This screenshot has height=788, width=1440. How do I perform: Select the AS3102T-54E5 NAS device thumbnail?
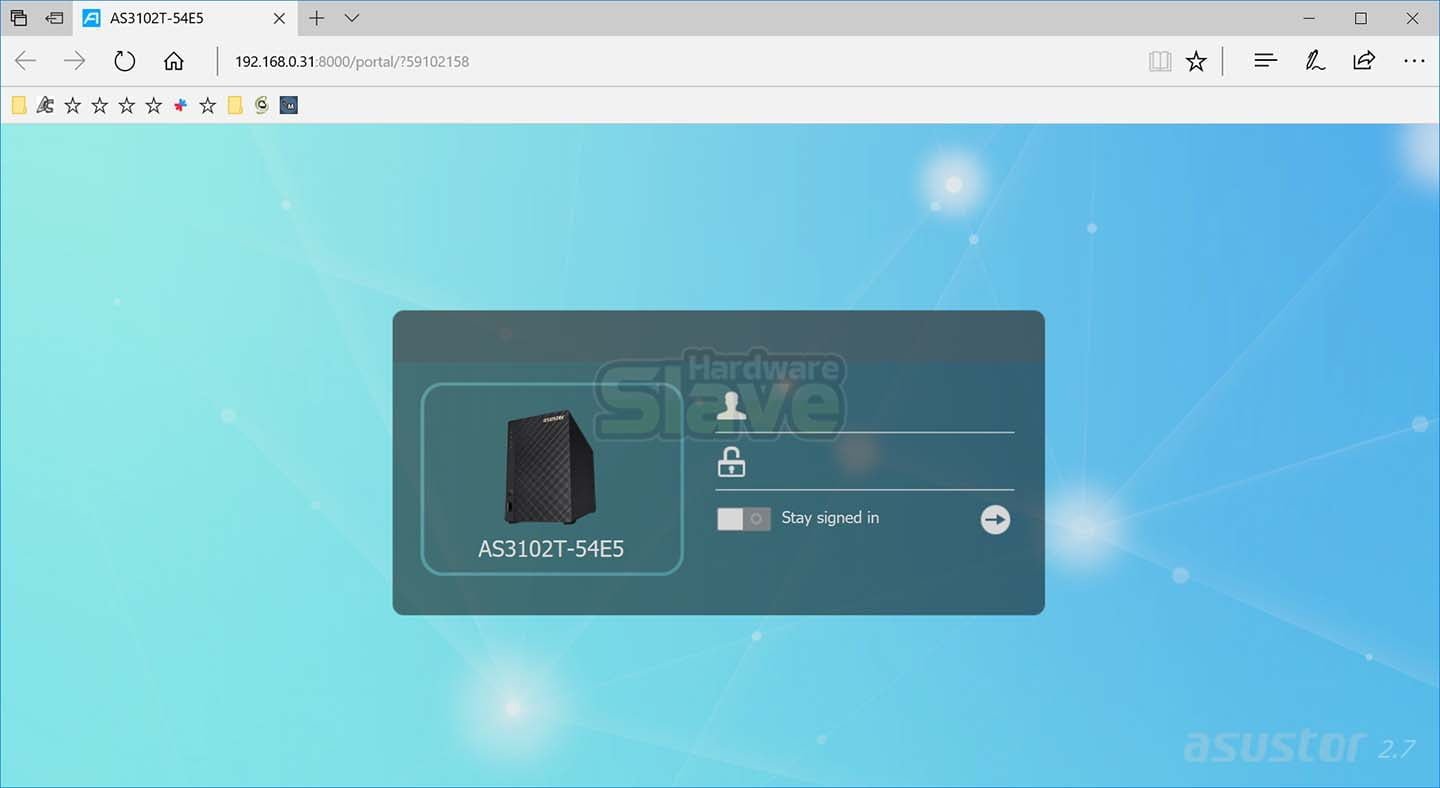(x=552, y=479)
